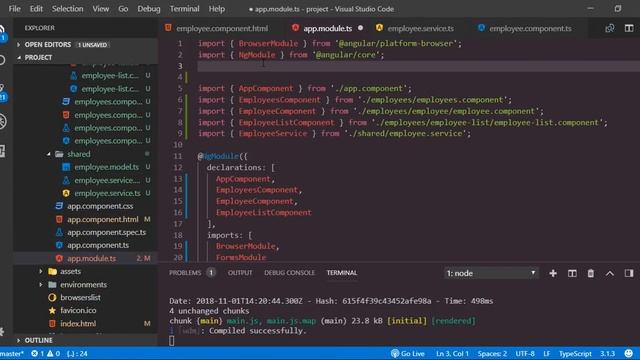Open the Terminal menu
The image size is (640, 360).
click(x=184, y=9)
